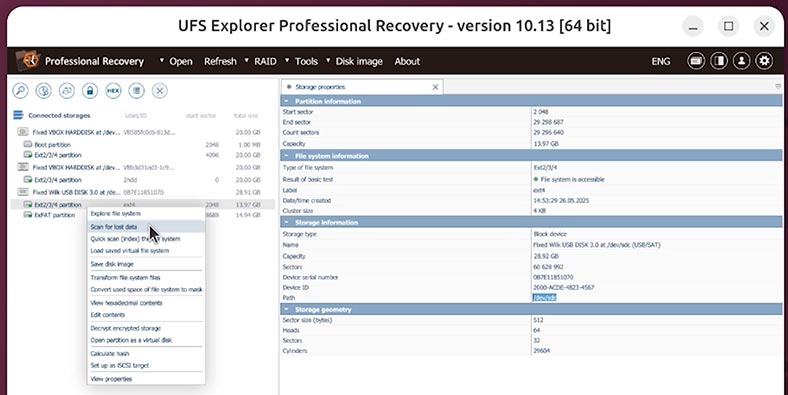Choose Transform file system files

tap(146, 277)
